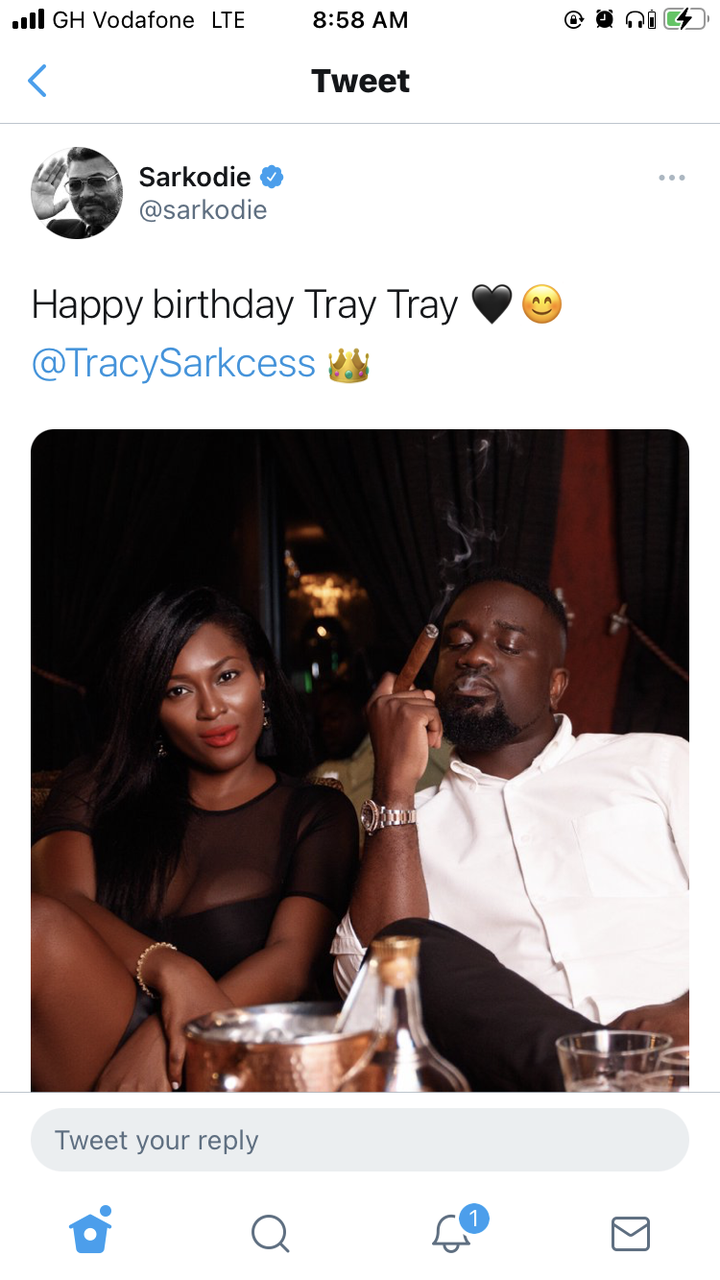Tap the Tweet header title
This screenshot has height=1280, width=720.
tap(360, 81)
